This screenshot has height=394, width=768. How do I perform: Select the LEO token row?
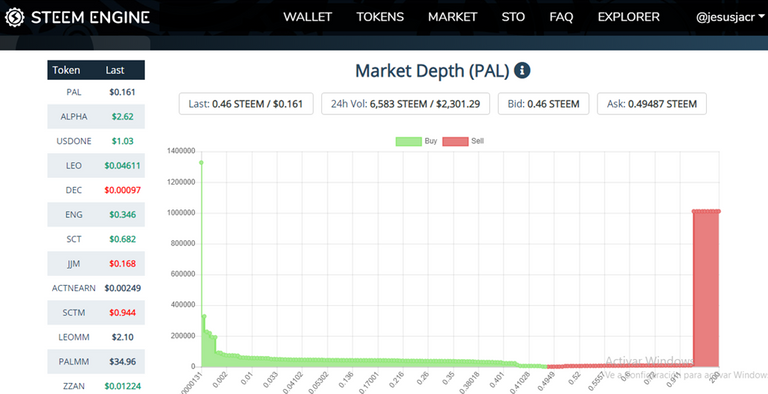point(96,166)
